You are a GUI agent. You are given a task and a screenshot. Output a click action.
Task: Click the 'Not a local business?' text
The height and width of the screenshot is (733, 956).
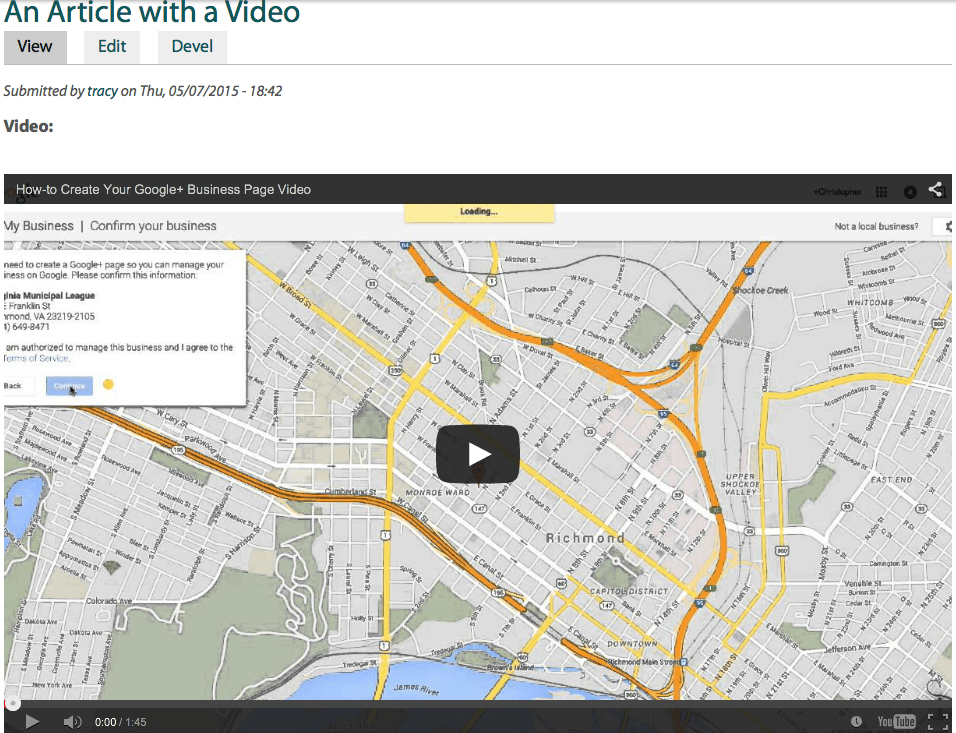click(876, 226)
